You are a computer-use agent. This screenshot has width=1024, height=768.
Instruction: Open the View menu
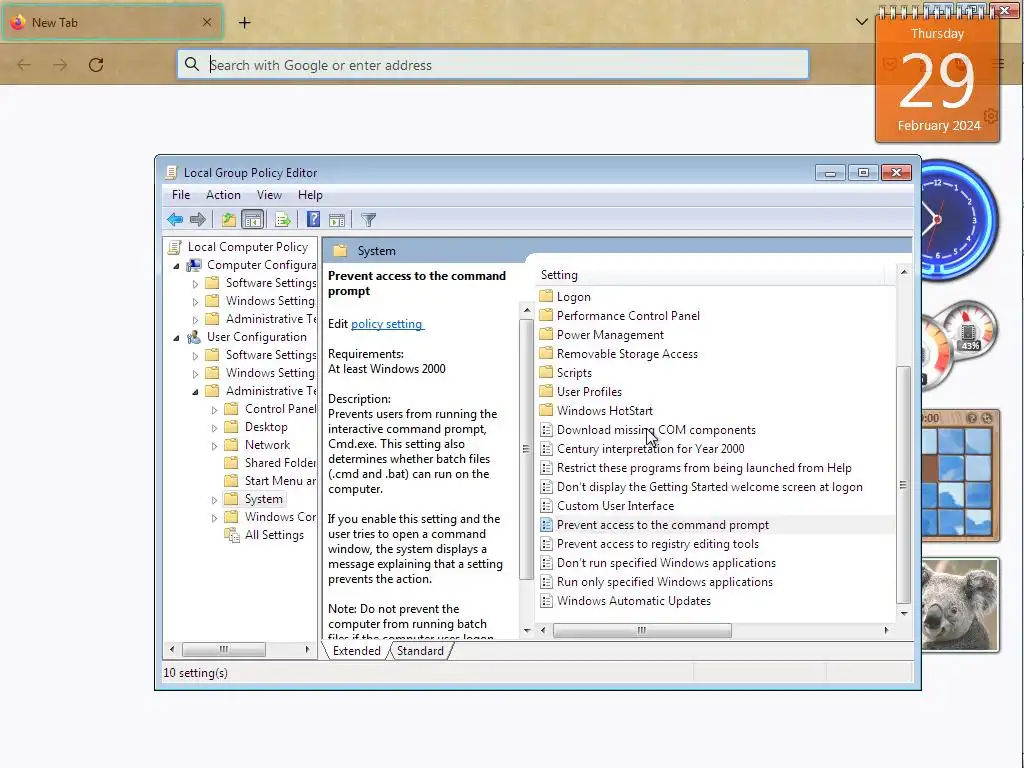coord(269,195)
